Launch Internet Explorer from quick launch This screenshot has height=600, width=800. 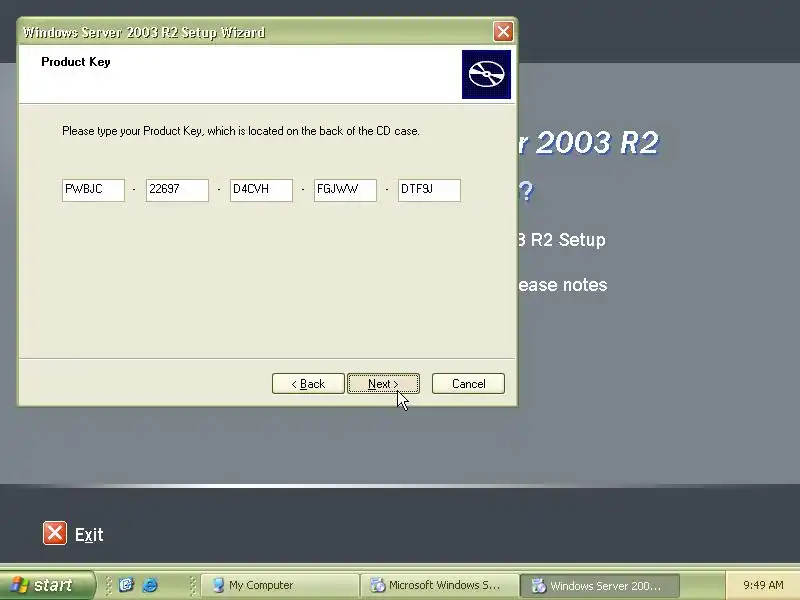pos(150,585)
